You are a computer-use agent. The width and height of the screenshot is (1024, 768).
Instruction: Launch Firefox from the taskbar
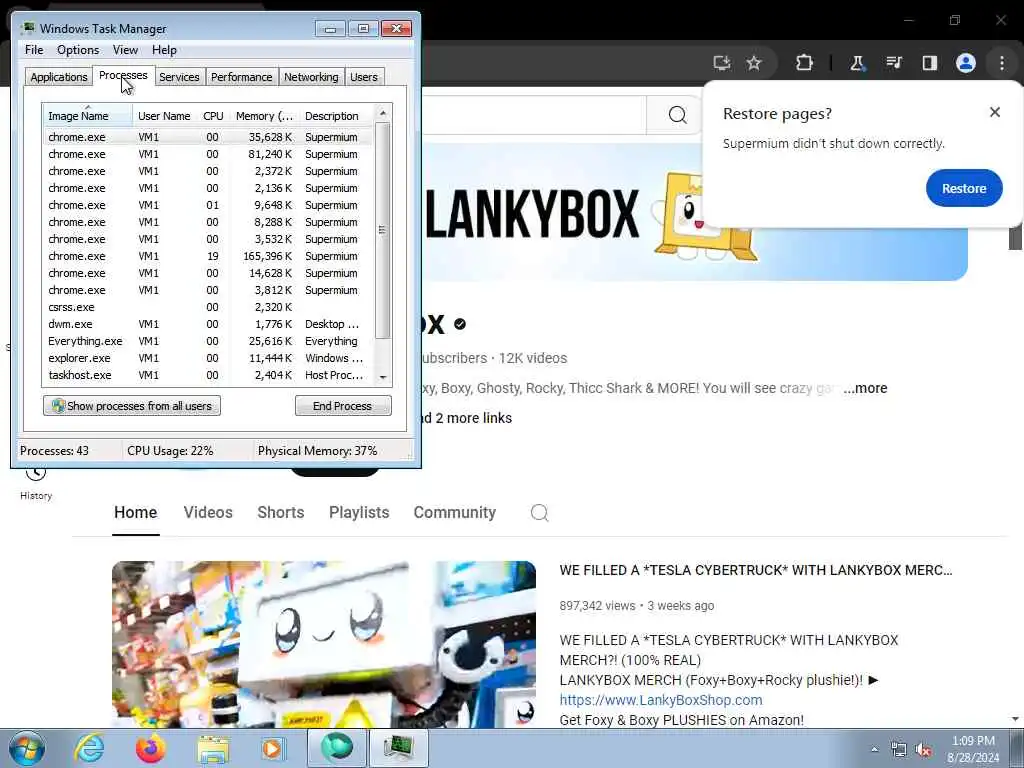point(150,748)
